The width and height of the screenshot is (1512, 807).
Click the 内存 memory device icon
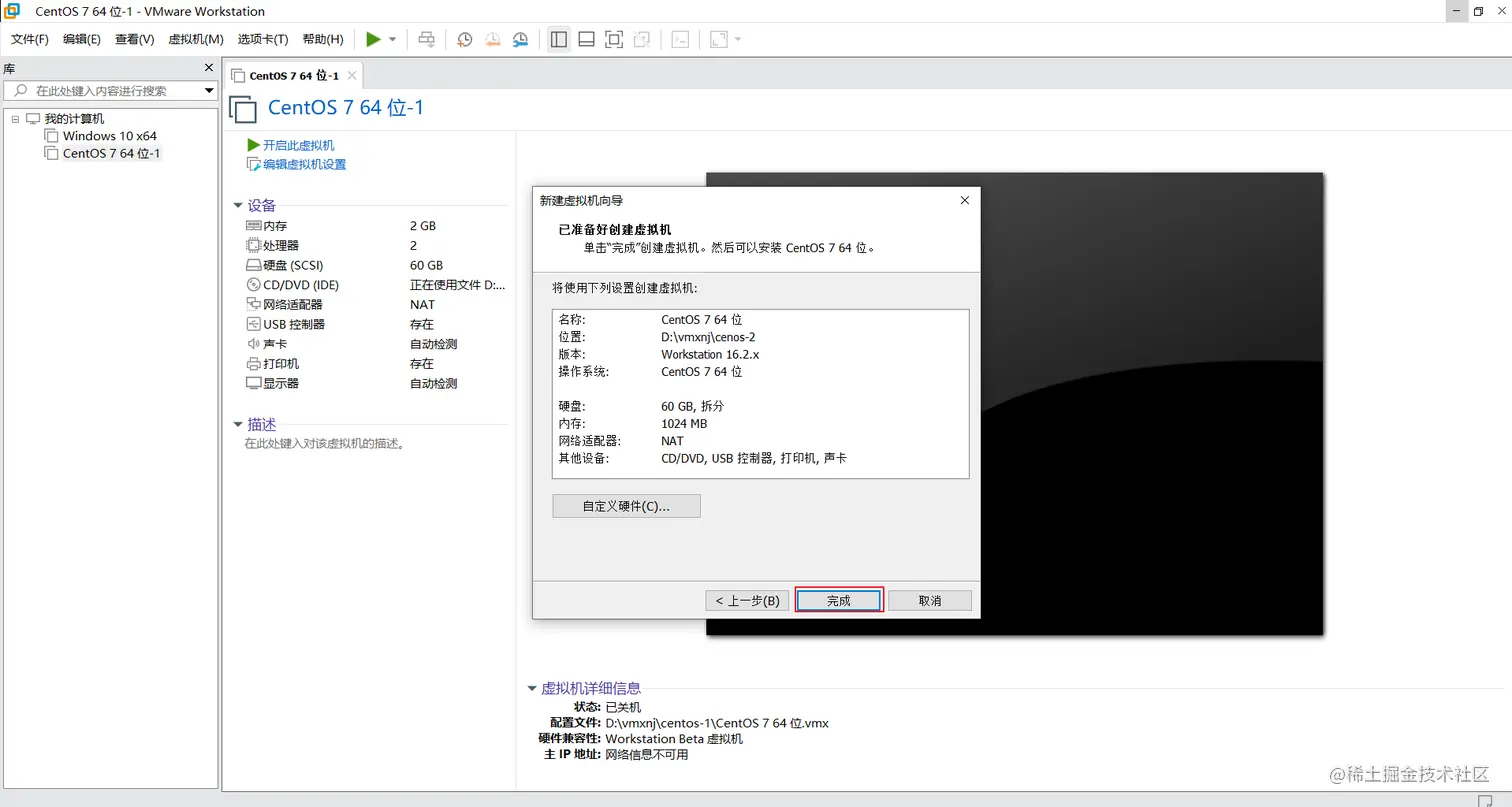click(x=253, y=225)
